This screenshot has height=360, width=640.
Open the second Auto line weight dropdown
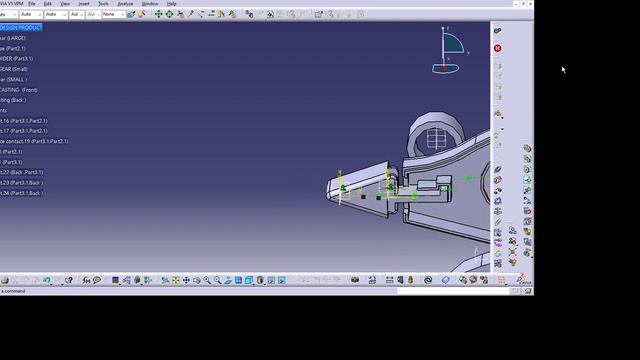pyautogui.click(x=56, y=15)
